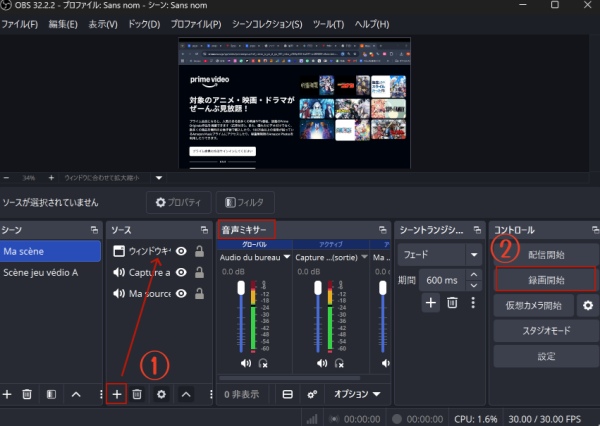Open the 編集(E) menu
The height and width of the screenshot is (426, 600).
[x=63, y=24]
